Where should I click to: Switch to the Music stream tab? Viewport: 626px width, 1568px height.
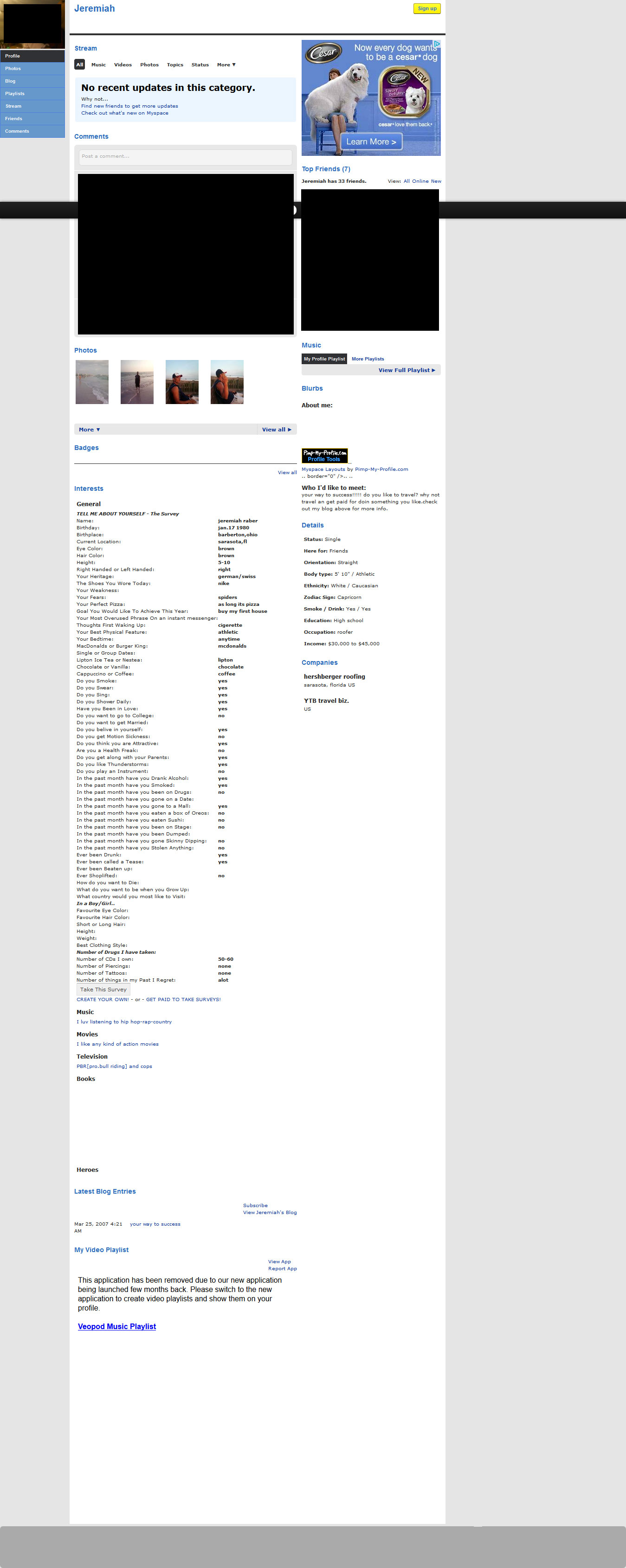click(x=99, y=64)
